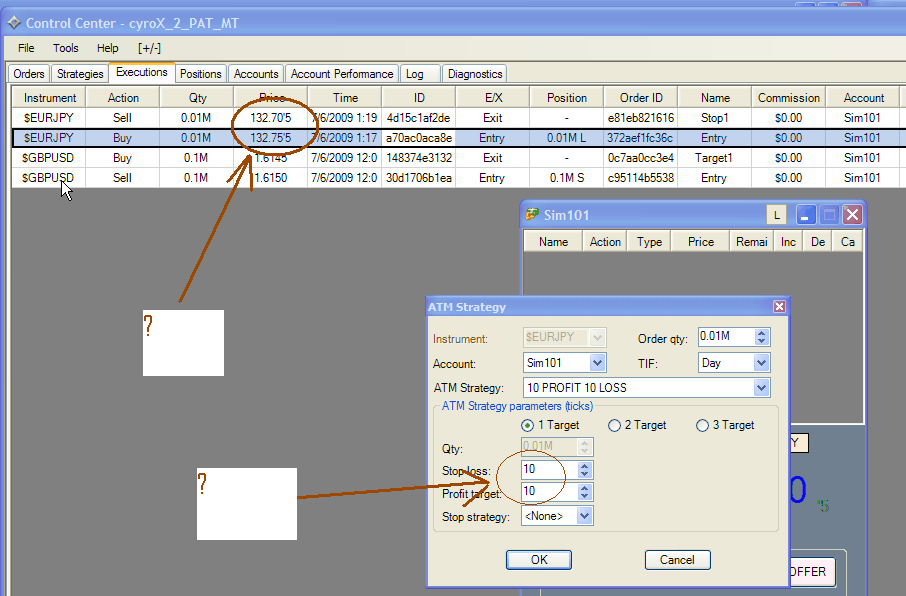Viewport: 906px width, 596px height.
Task: Click order ID e81eb821616 cell
Action: point(641,118)
